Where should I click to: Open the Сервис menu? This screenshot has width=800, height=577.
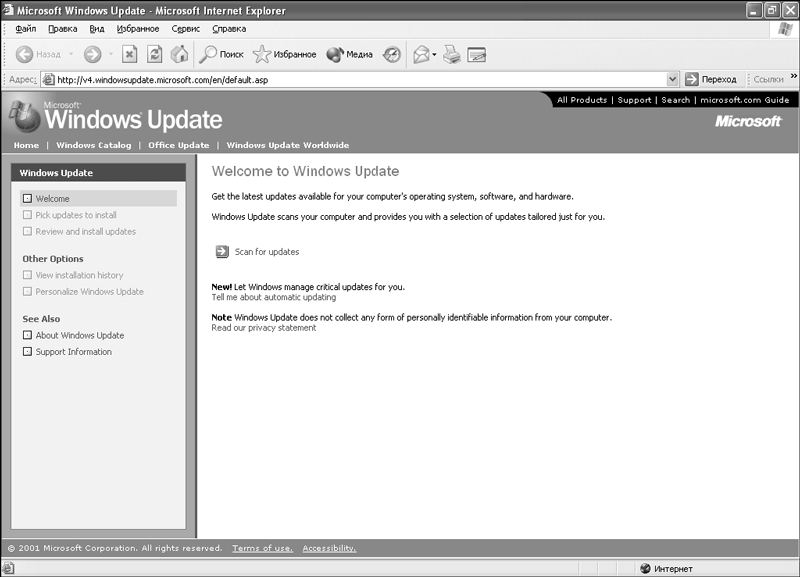[186, 29]
